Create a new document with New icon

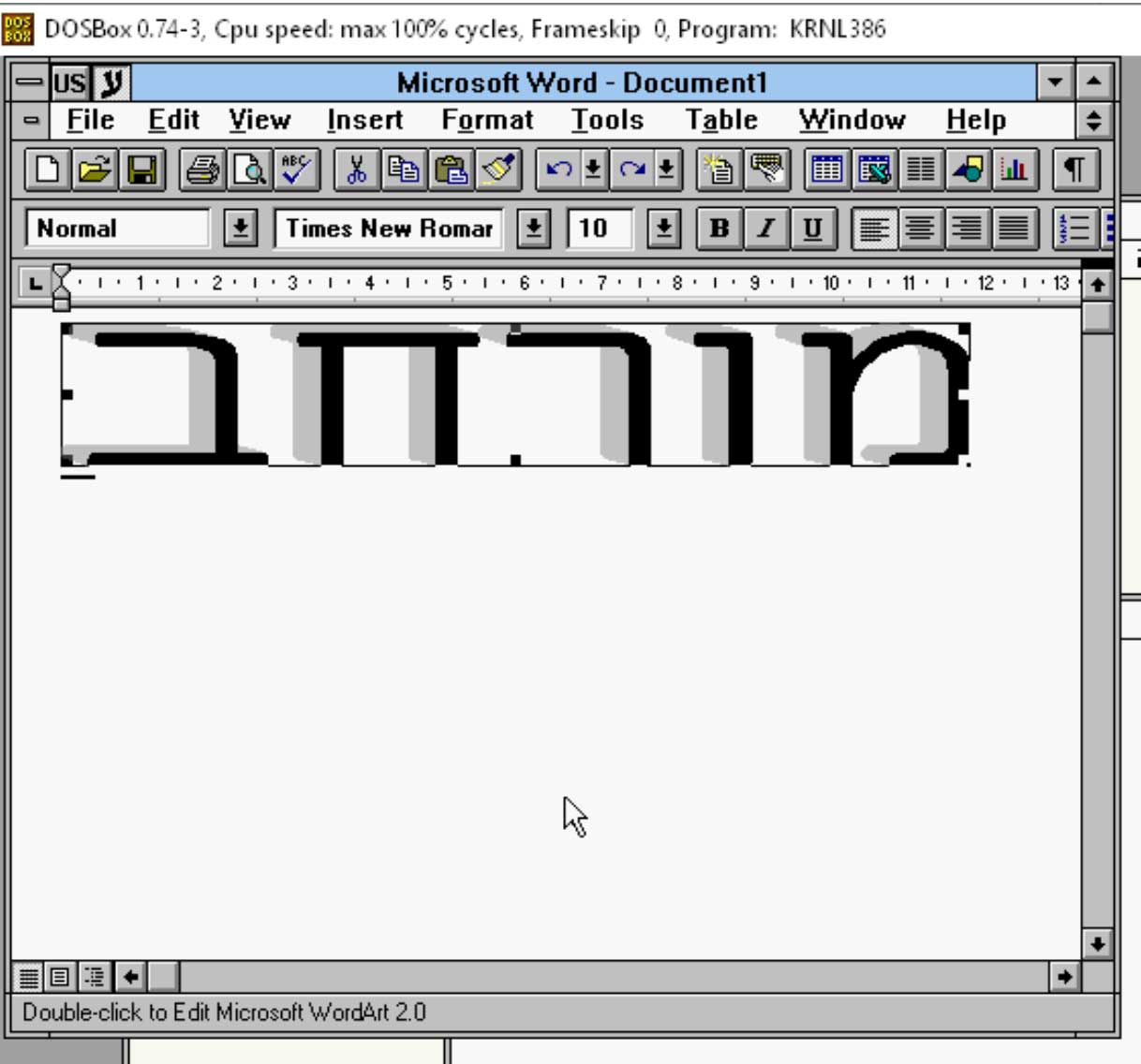coord(47,170)
